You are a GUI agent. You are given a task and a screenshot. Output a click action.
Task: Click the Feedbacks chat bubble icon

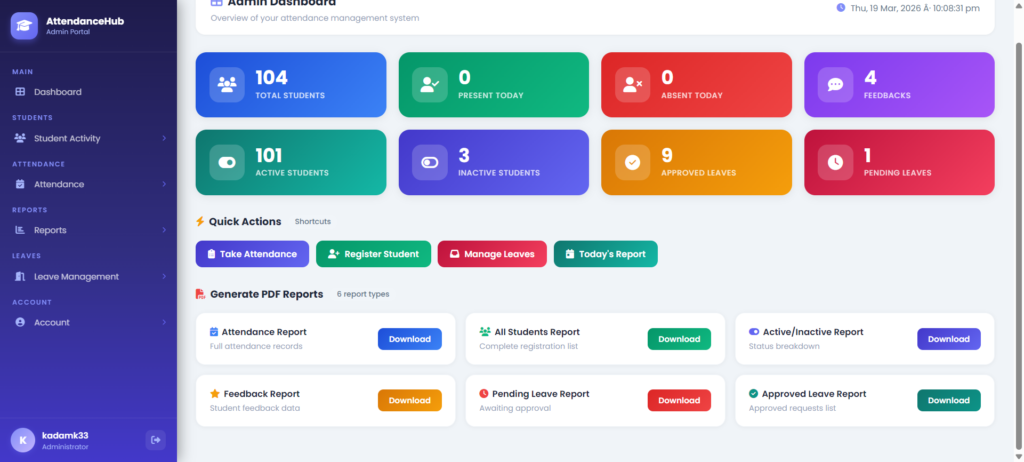tap(835, 85)
